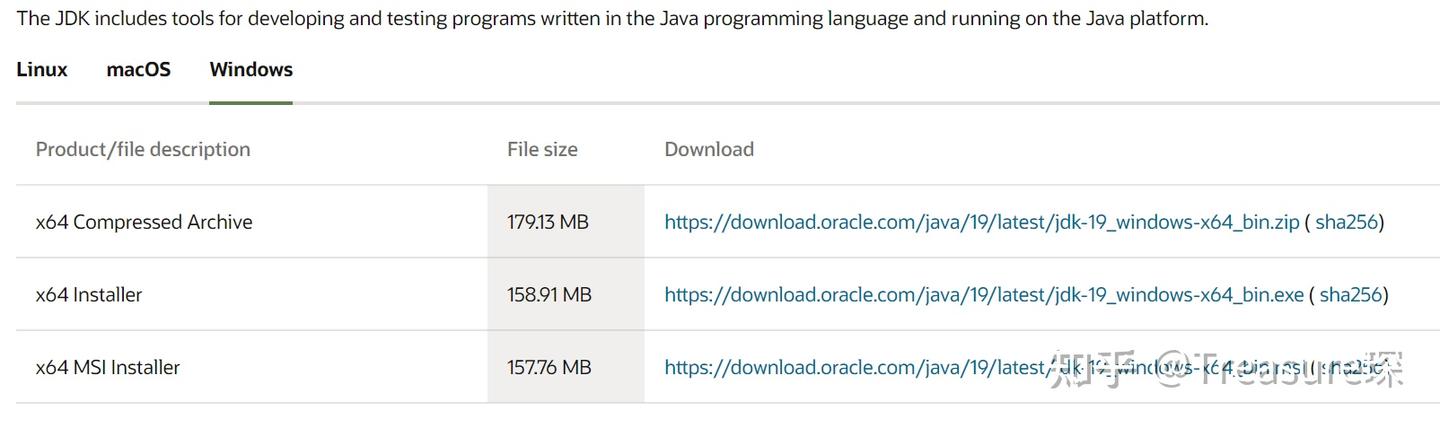Viewport: 1440px width, 428px height.
Task: Click the 157.76 MB file size cell
Action: point(549,368)
